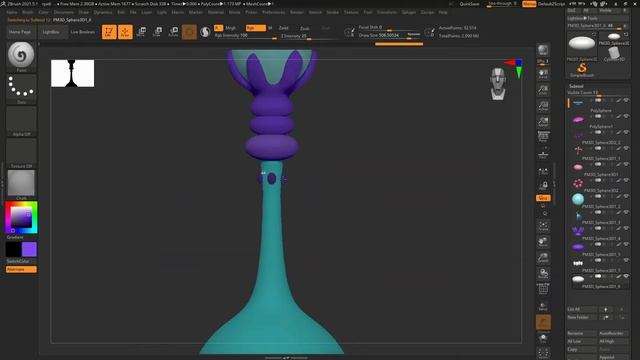Click the QuickSave button
The height and width of the screenshot is (360, 640).
click(x=469, y=4)
